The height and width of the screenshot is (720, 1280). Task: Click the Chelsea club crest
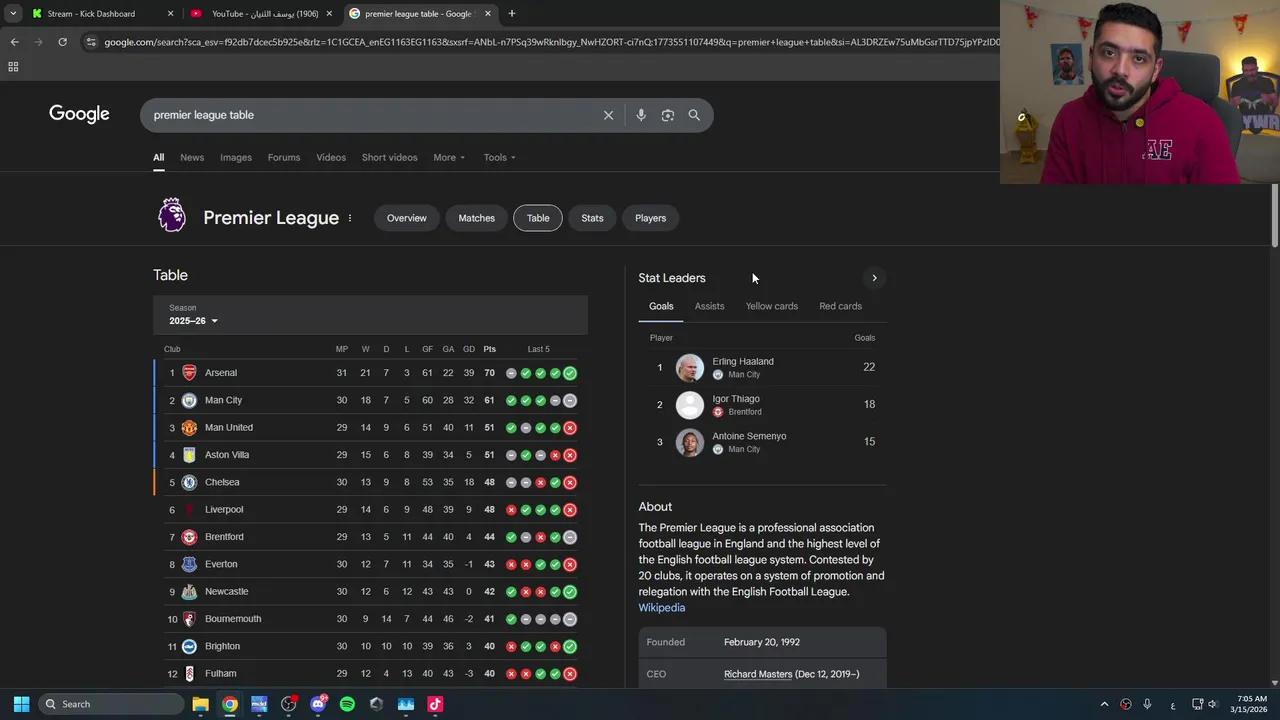pyautogui.click(x=189, y=482)
